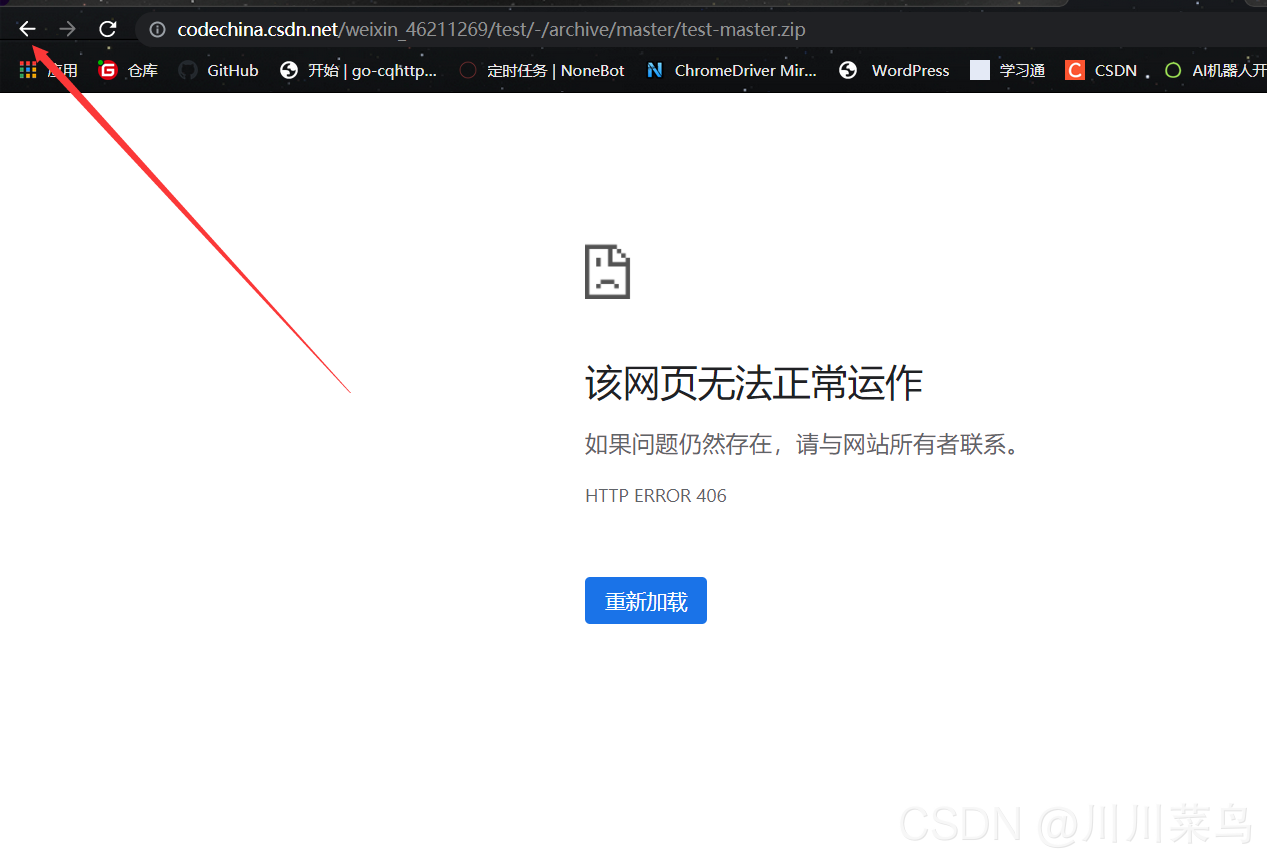
Task: Open the 开始 | go-cqhttp bookmark
Action: tap(359, 70)
